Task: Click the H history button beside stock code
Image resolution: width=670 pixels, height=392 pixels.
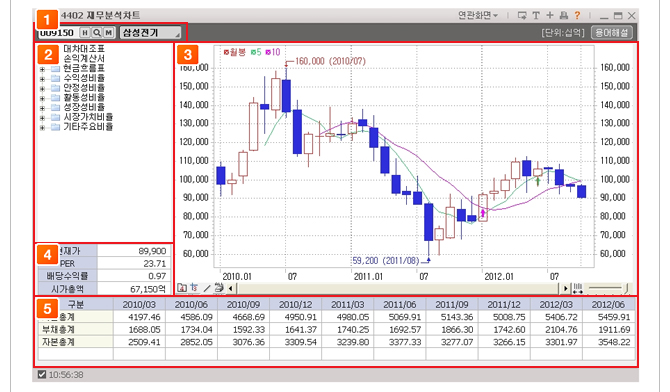Action: coord(85,32)
